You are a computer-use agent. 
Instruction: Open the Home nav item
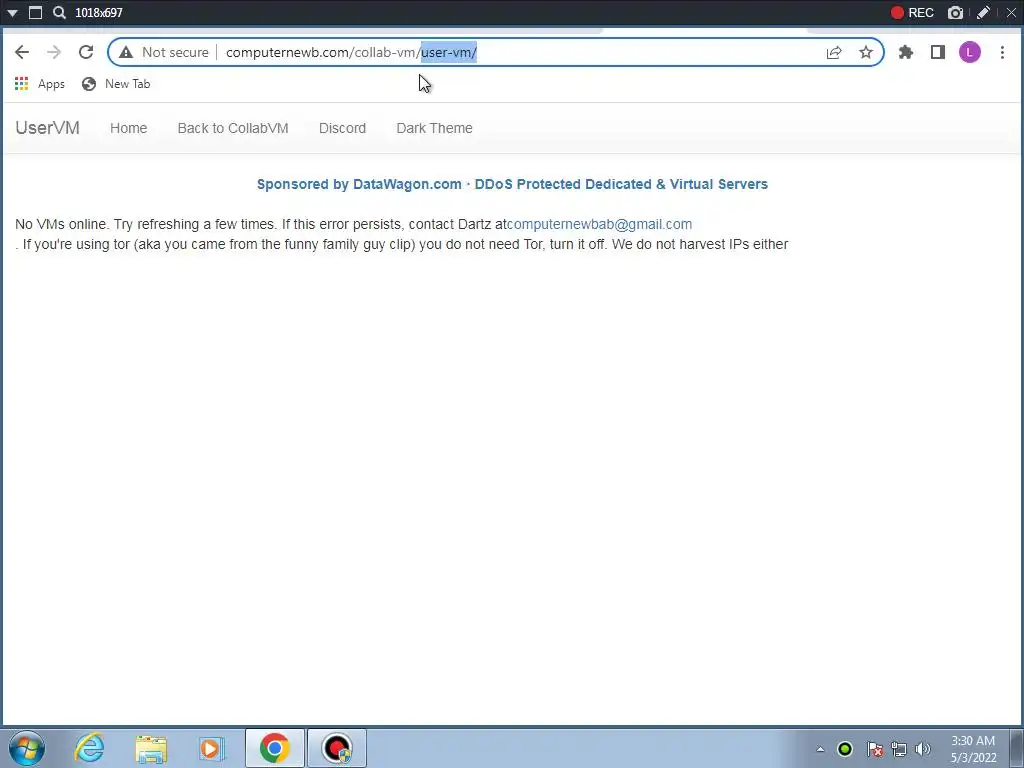coord(129,128)
